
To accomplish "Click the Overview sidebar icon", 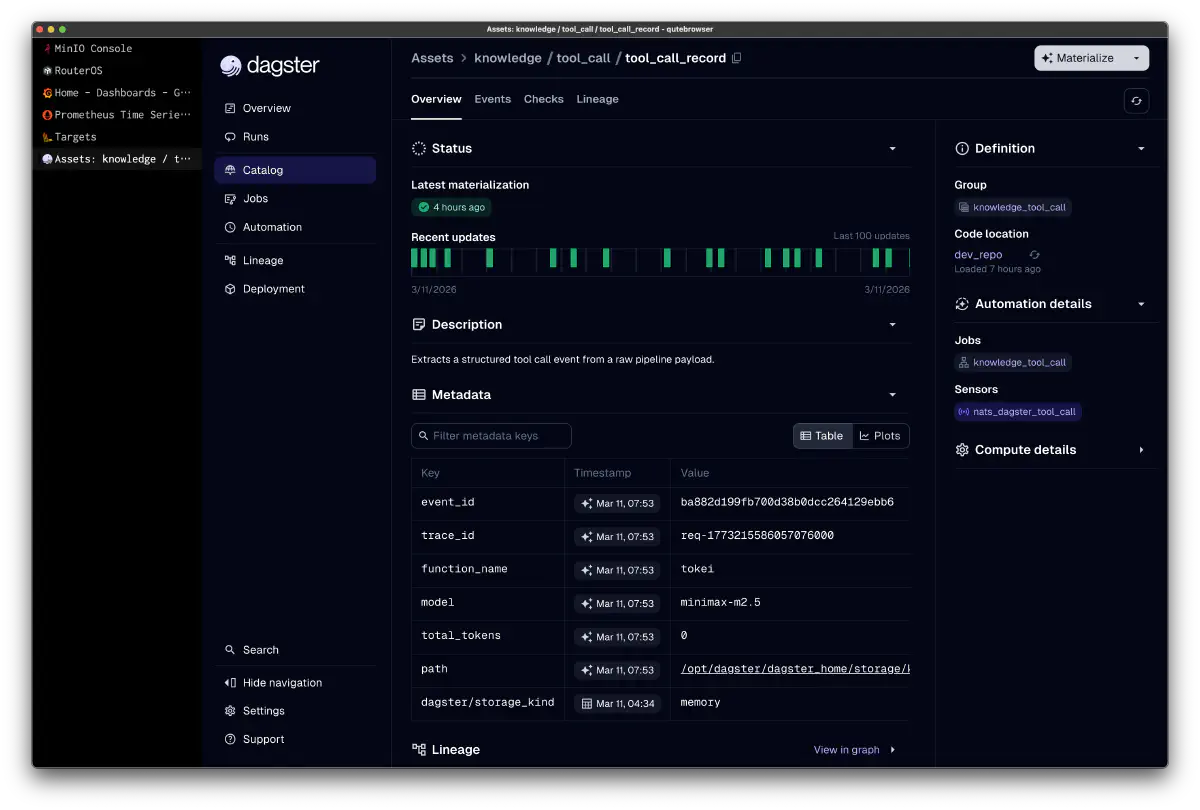I will [x=231, y=108].
